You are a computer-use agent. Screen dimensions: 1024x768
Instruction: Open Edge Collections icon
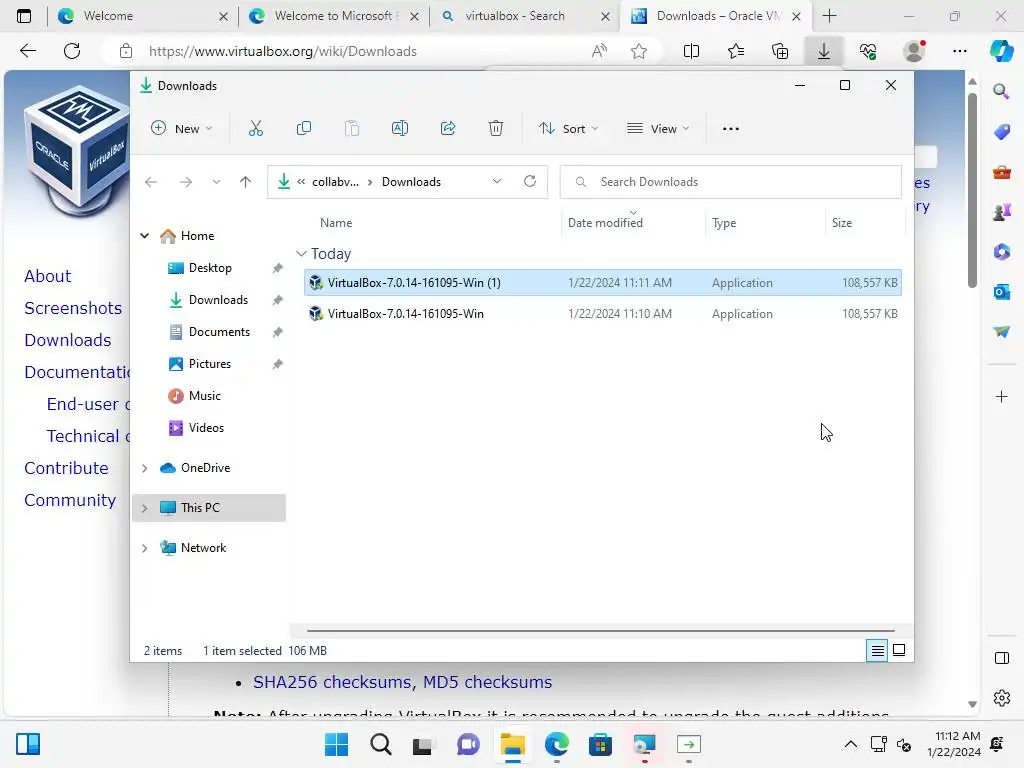(x=780, y=51)
